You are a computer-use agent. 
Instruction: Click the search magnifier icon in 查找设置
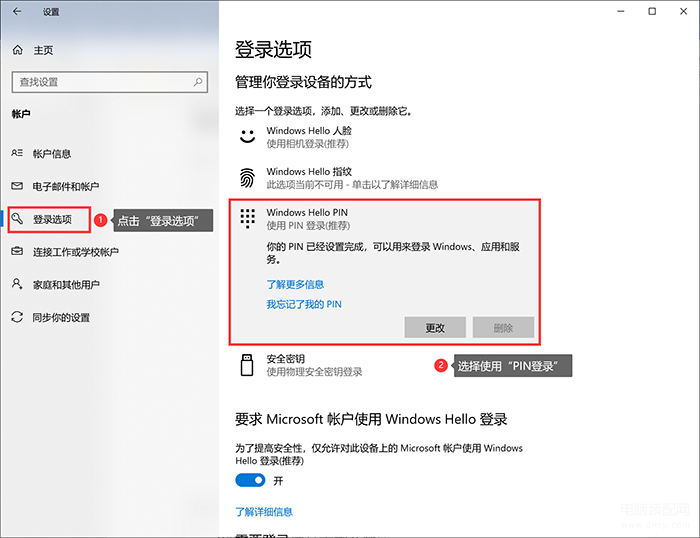[198, 82]
